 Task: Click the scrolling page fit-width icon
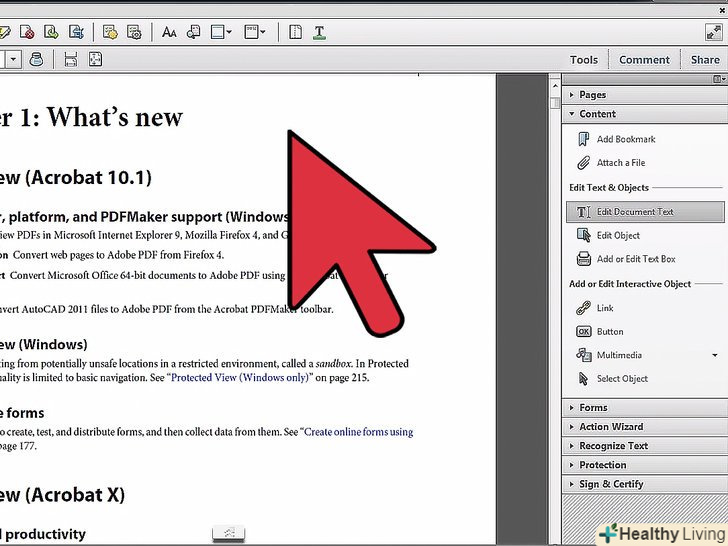(71, 59)
